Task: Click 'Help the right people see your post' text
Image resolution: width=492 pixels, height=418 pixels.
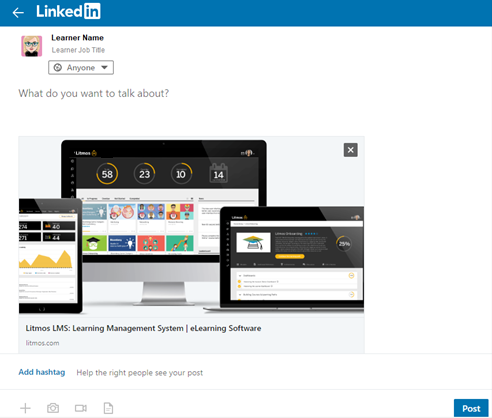Action: [140, 373]
